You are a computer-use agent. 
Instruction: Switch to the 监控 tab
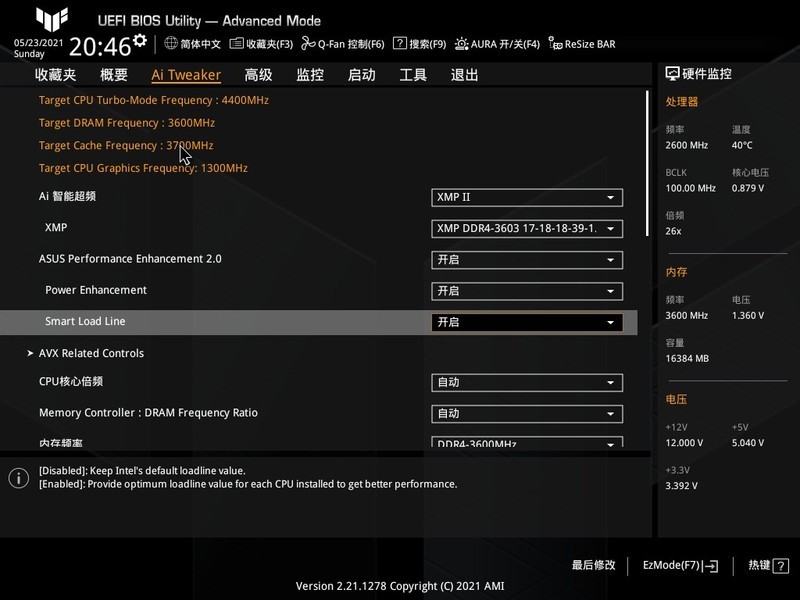310,75
